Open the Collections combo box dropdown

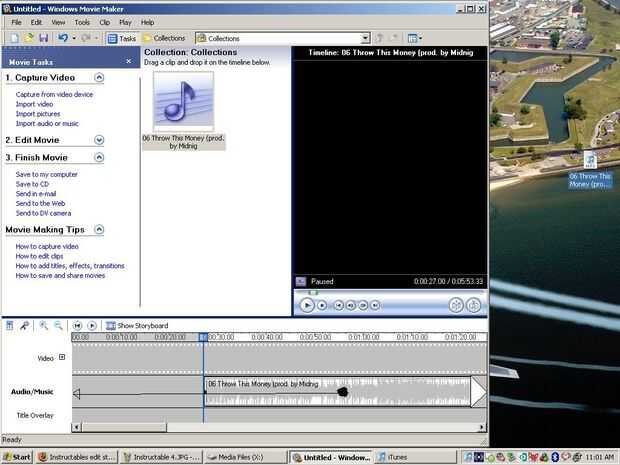point(365,38)
